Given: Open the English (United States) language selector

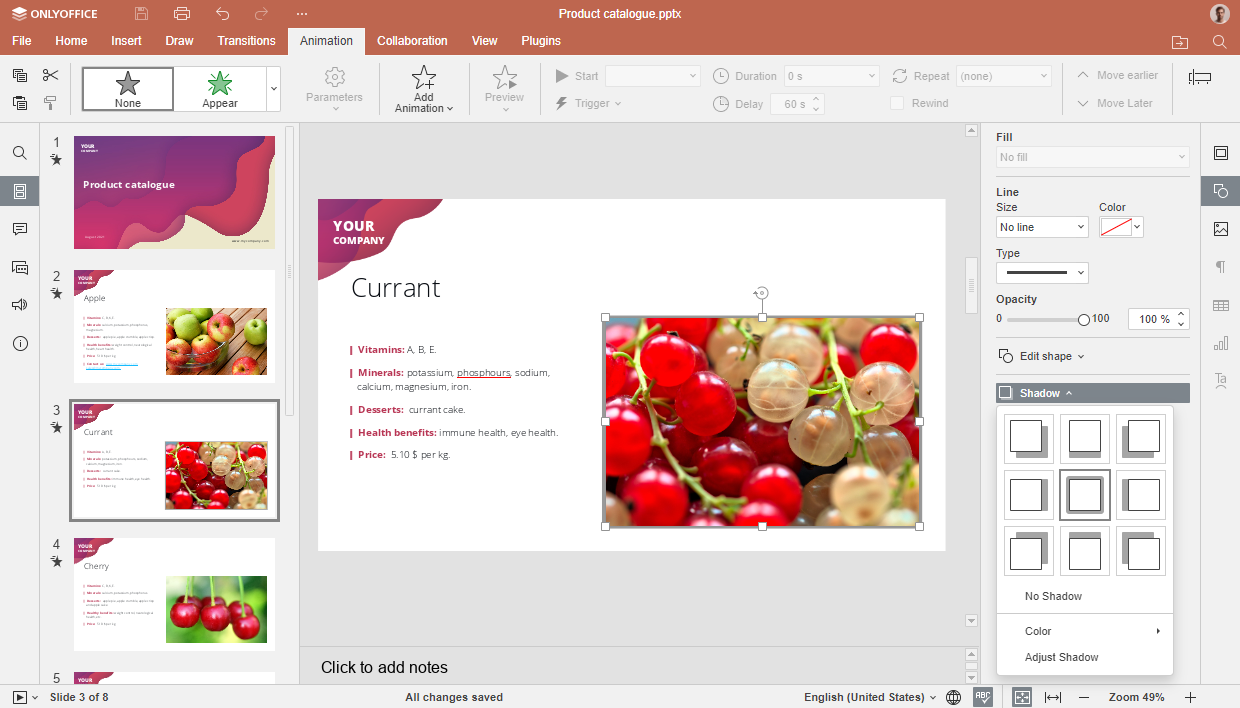Looking at the screenshot, I should tap(870, 697).
